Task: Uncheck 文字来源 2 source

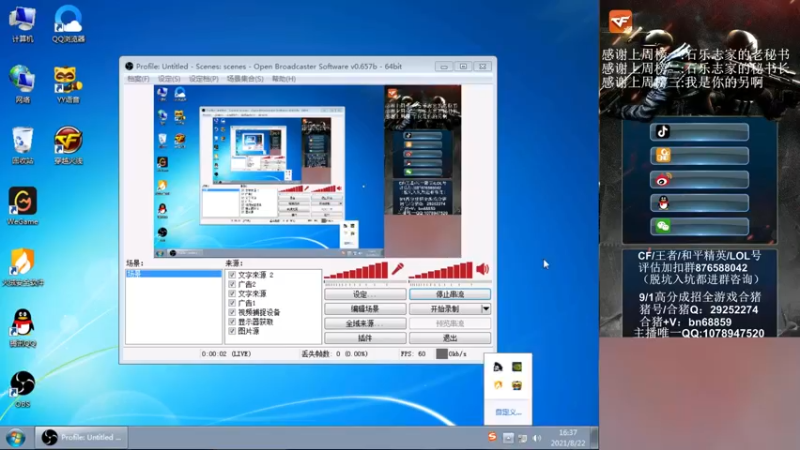Action: pos(232,275)
